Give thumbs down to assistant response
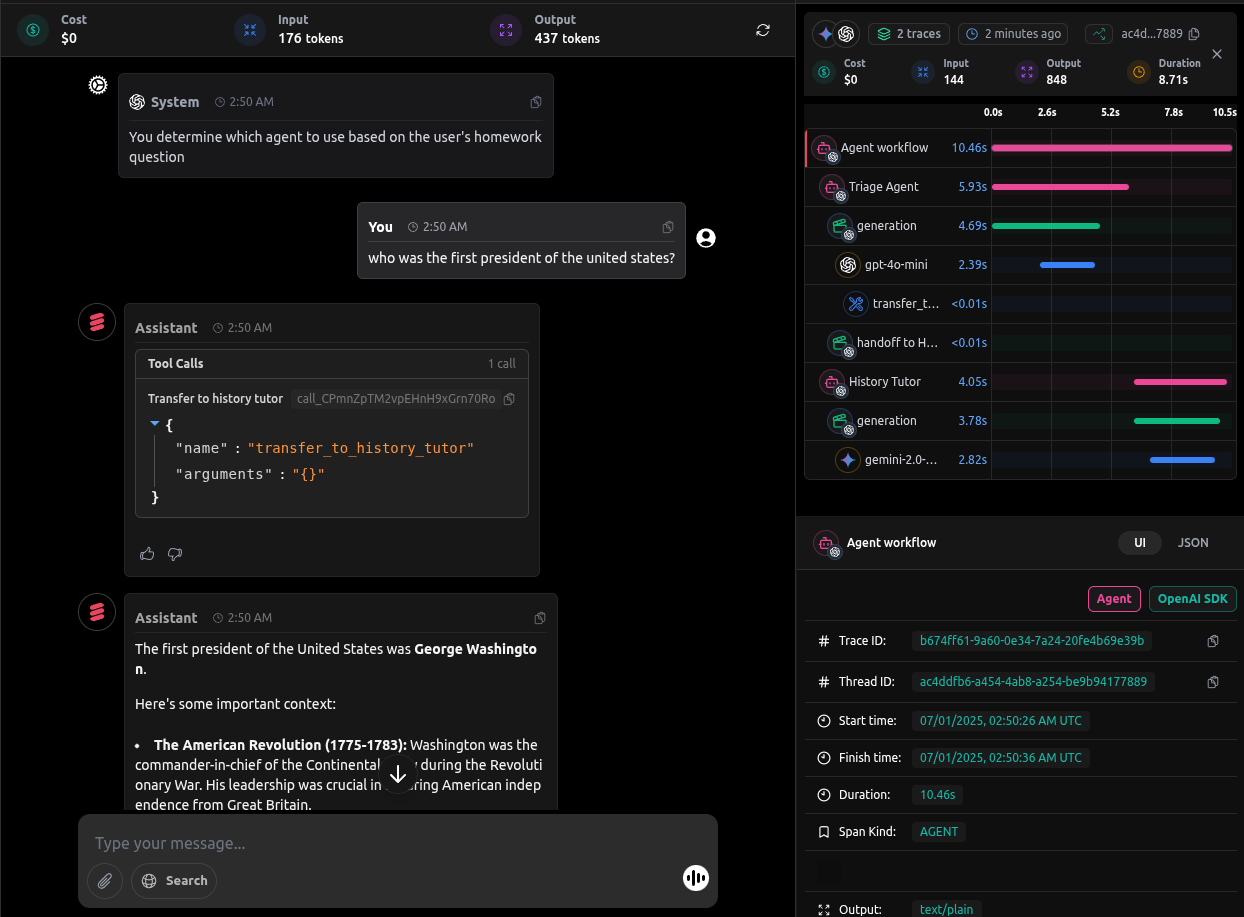This screenshot has height=917, width=1244. coord(175,553)
